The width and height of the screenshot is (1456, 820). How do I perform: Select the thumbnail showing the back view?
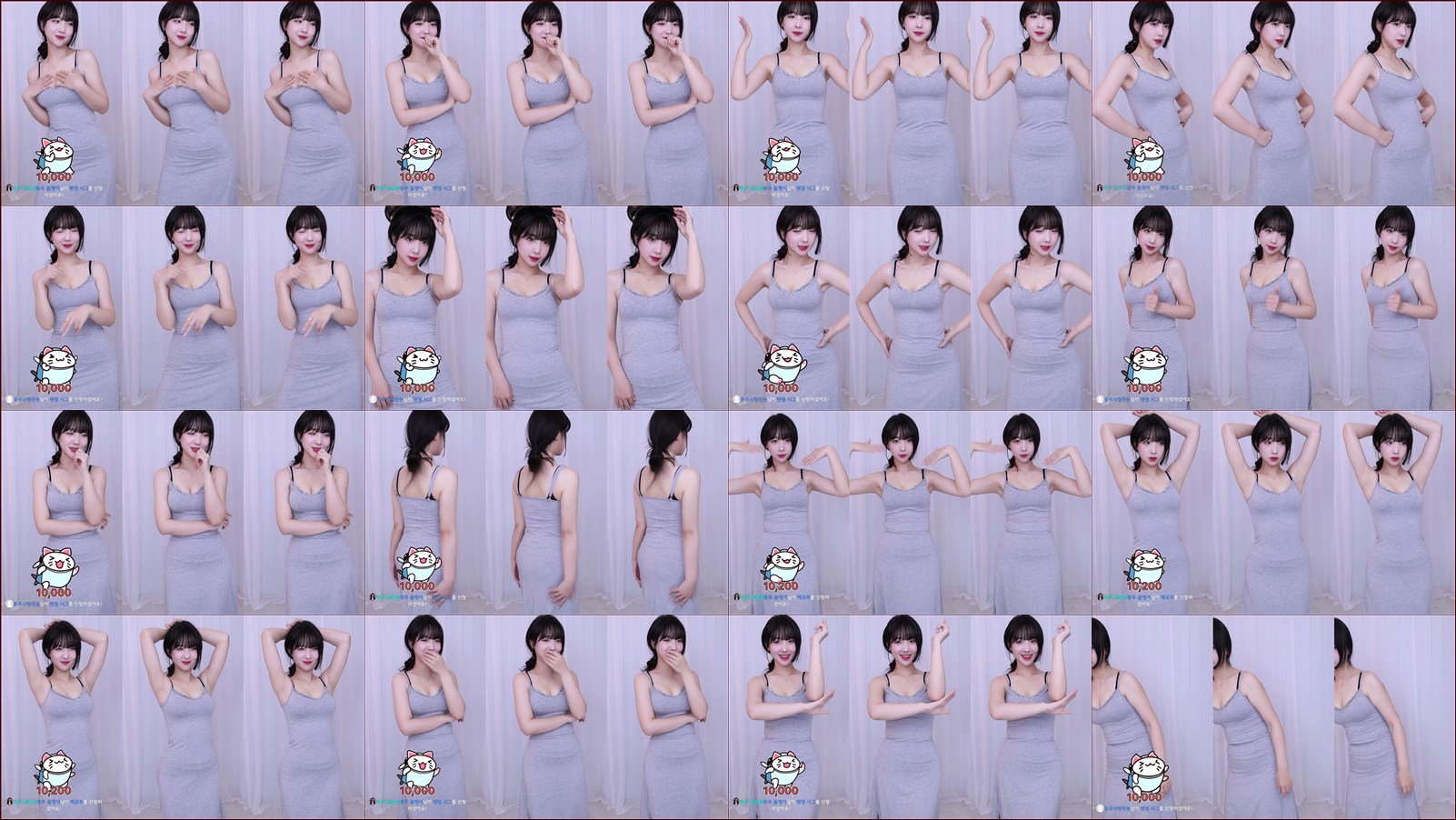pyautogui.click(x=546, y=512)
